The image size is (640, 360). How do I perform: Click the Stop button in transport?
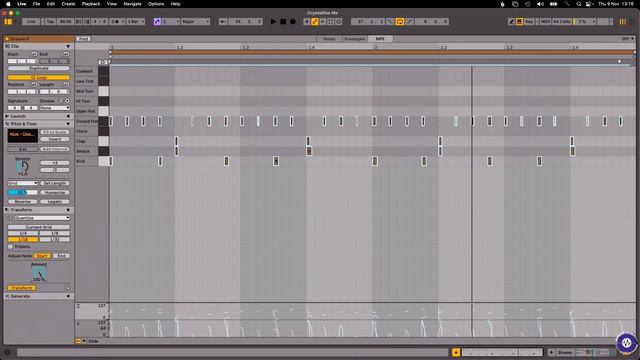[283, 22]
